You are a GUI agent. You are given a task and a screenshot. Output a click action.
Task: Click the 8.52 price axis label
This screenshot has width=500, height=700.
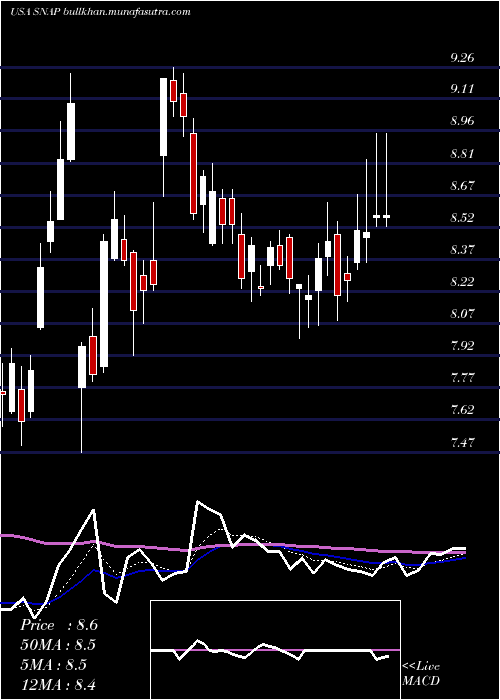462,217
